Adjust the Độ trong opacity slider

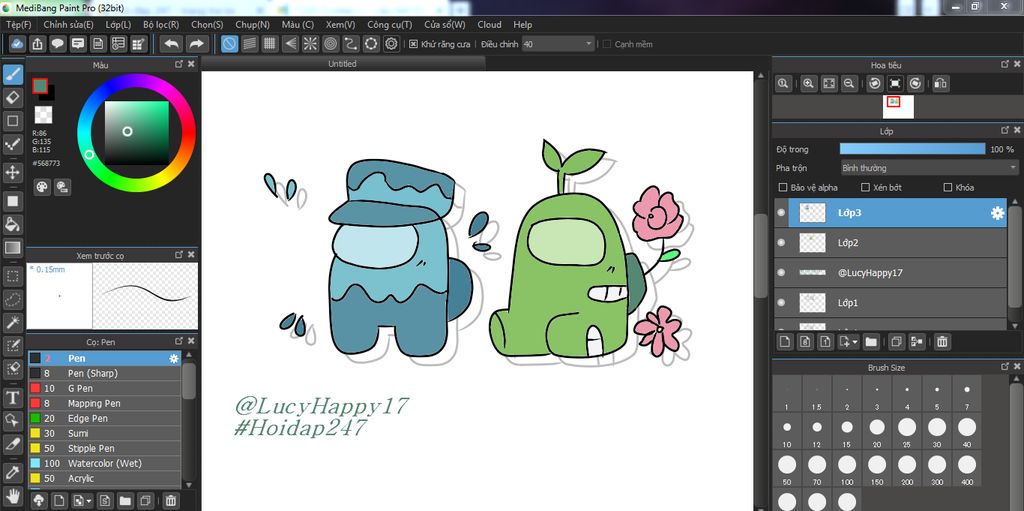click(x=912, y=150)
